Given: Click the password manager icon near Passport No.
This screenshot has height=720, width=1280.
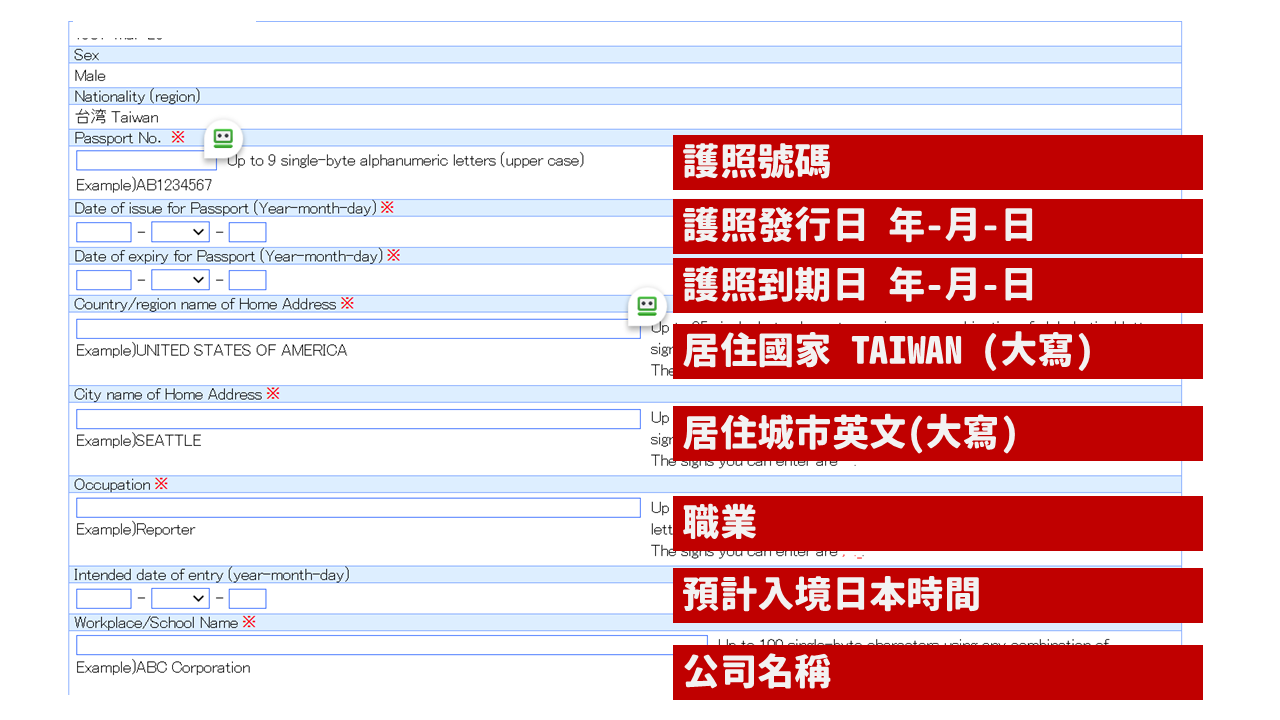Looking at the screenshot, I should 223,139.
